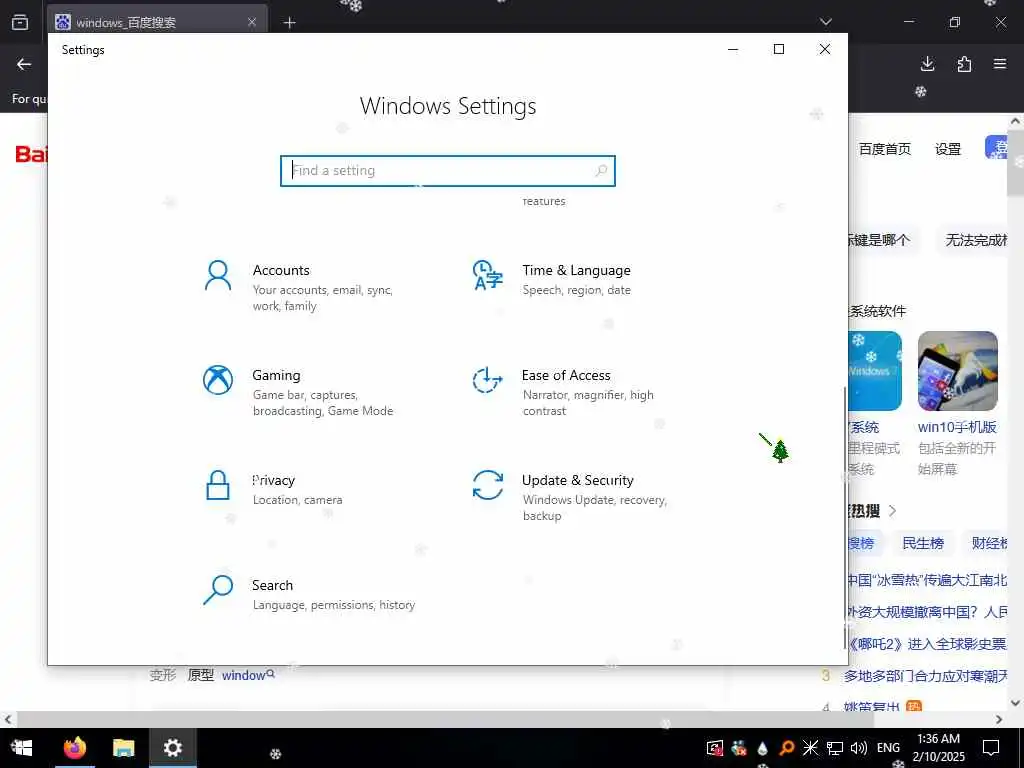Open the notification center icon
1024x768 pixels.
(991, 748)
